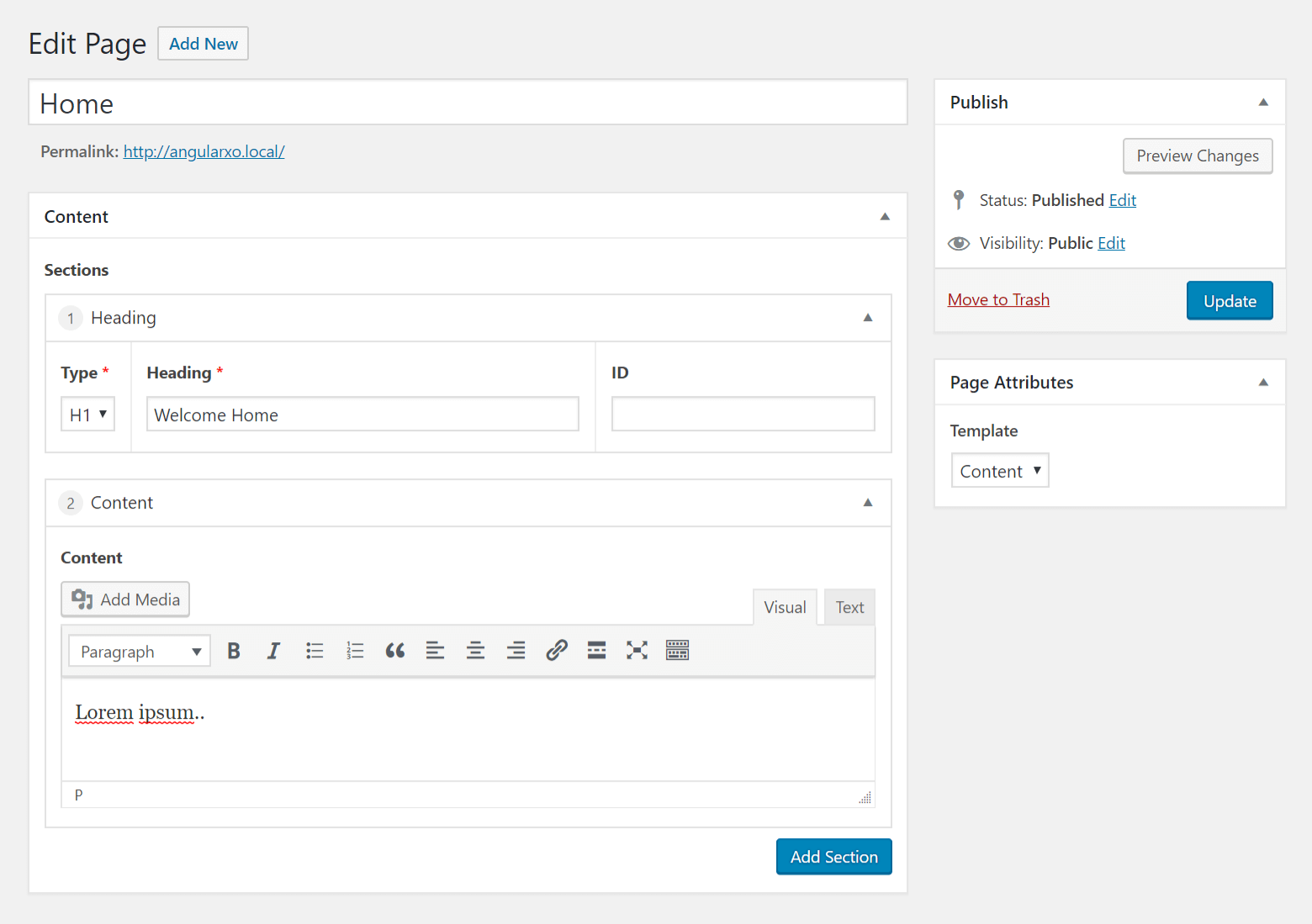
Task: Insert a hyperlink
Action: click(556, 650)
